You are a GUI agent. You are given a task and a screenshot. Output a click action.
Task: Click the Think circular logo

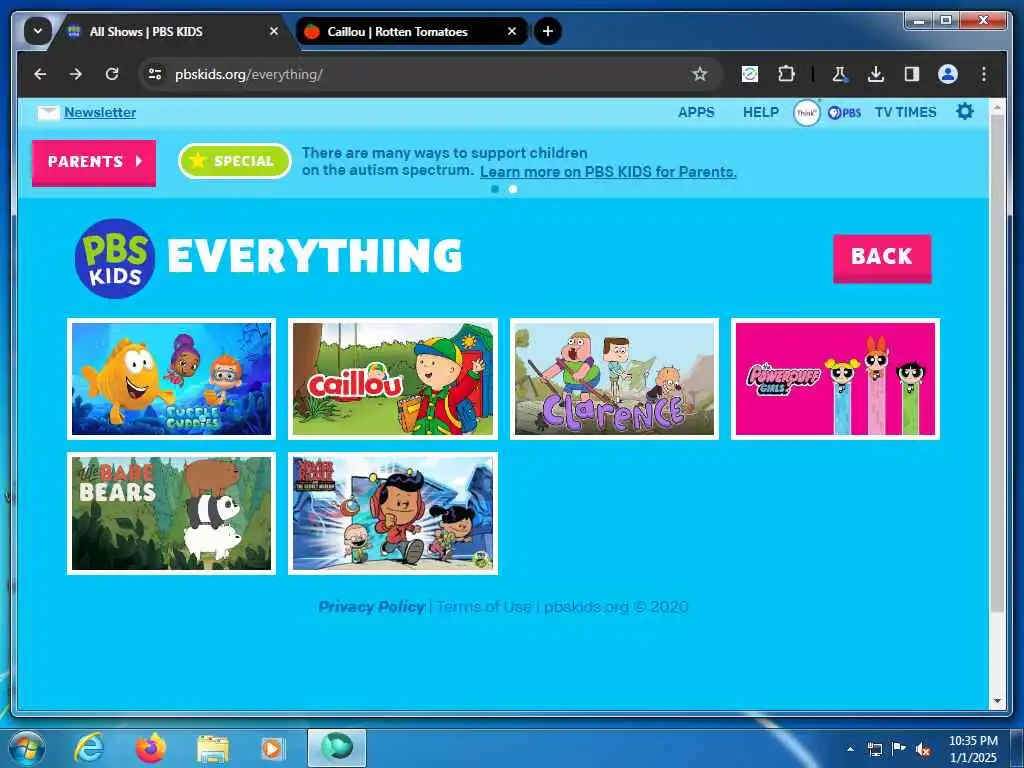[x=807, y=113]
